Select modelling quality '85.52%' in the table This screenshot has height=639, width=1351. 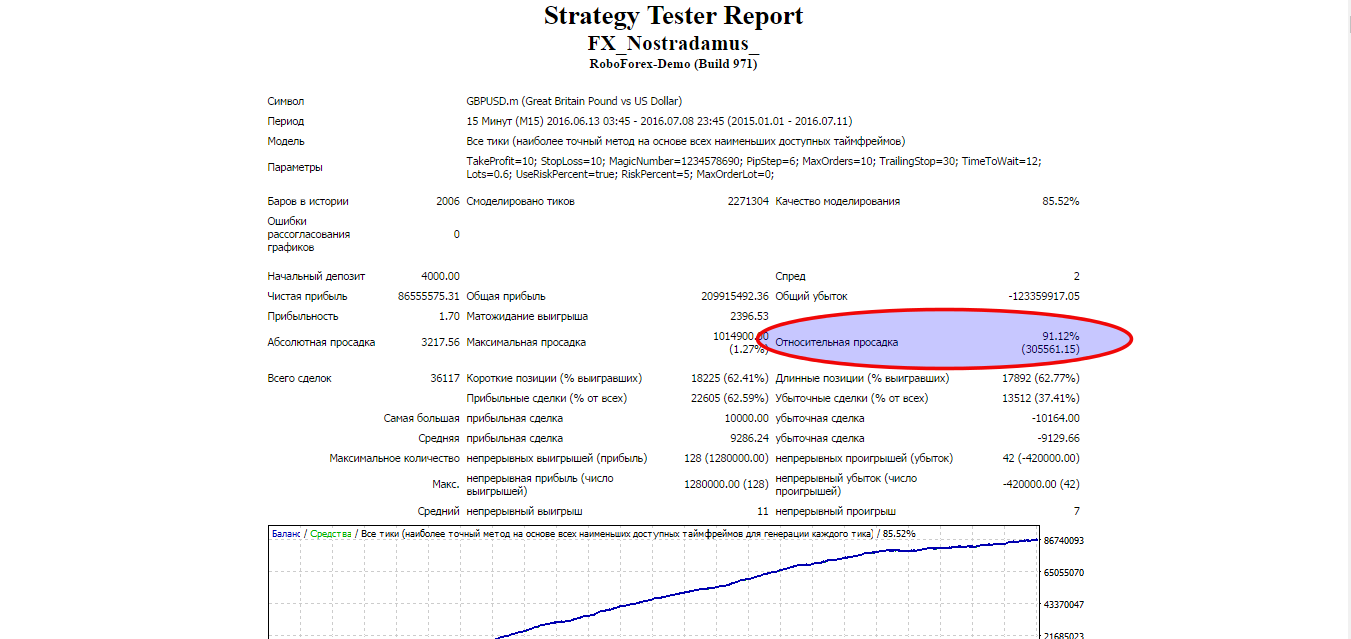(1060, 201)
